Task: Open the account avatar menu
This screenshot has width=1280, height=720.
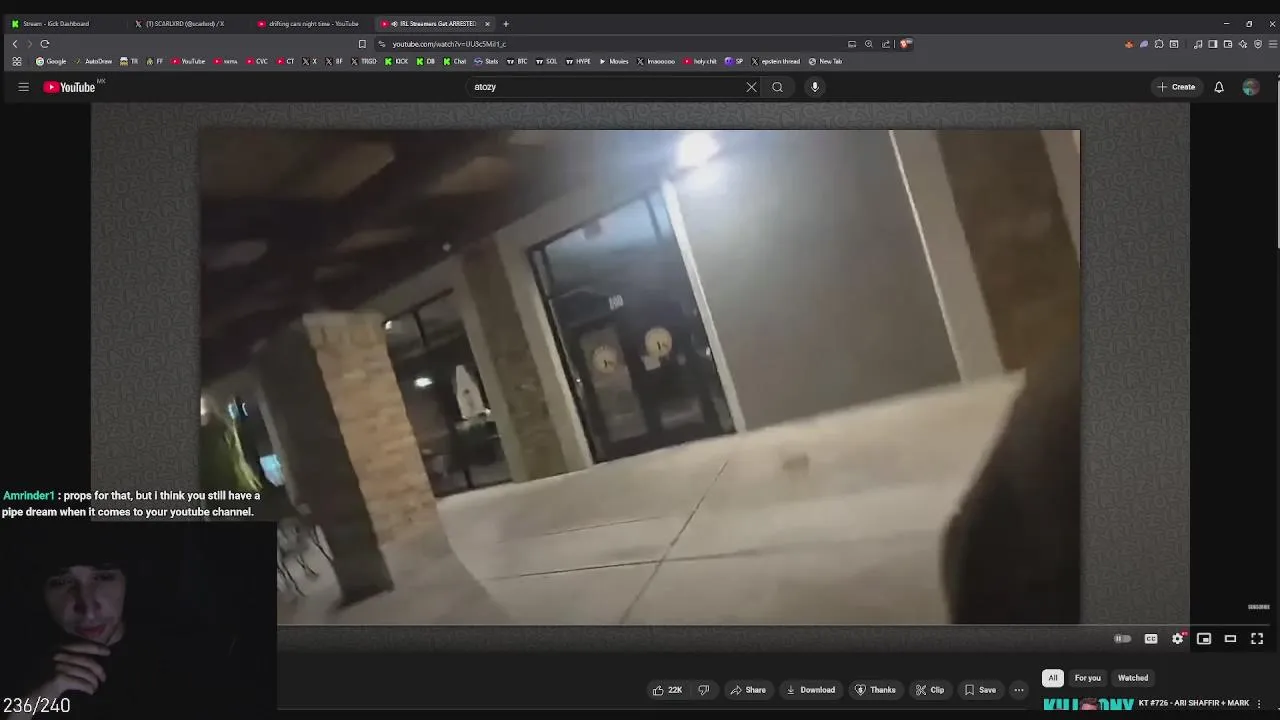Action: click(x=1250, y=87)
